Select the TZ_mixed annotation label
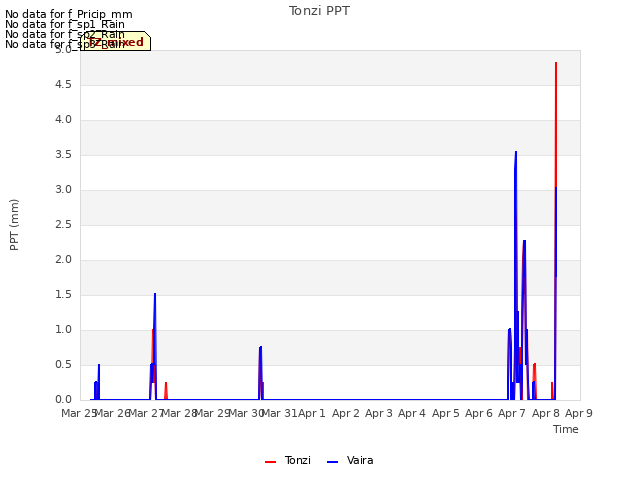Image resolution: width=640 pixels, height=480 pixels. click(x=116, y=41)
